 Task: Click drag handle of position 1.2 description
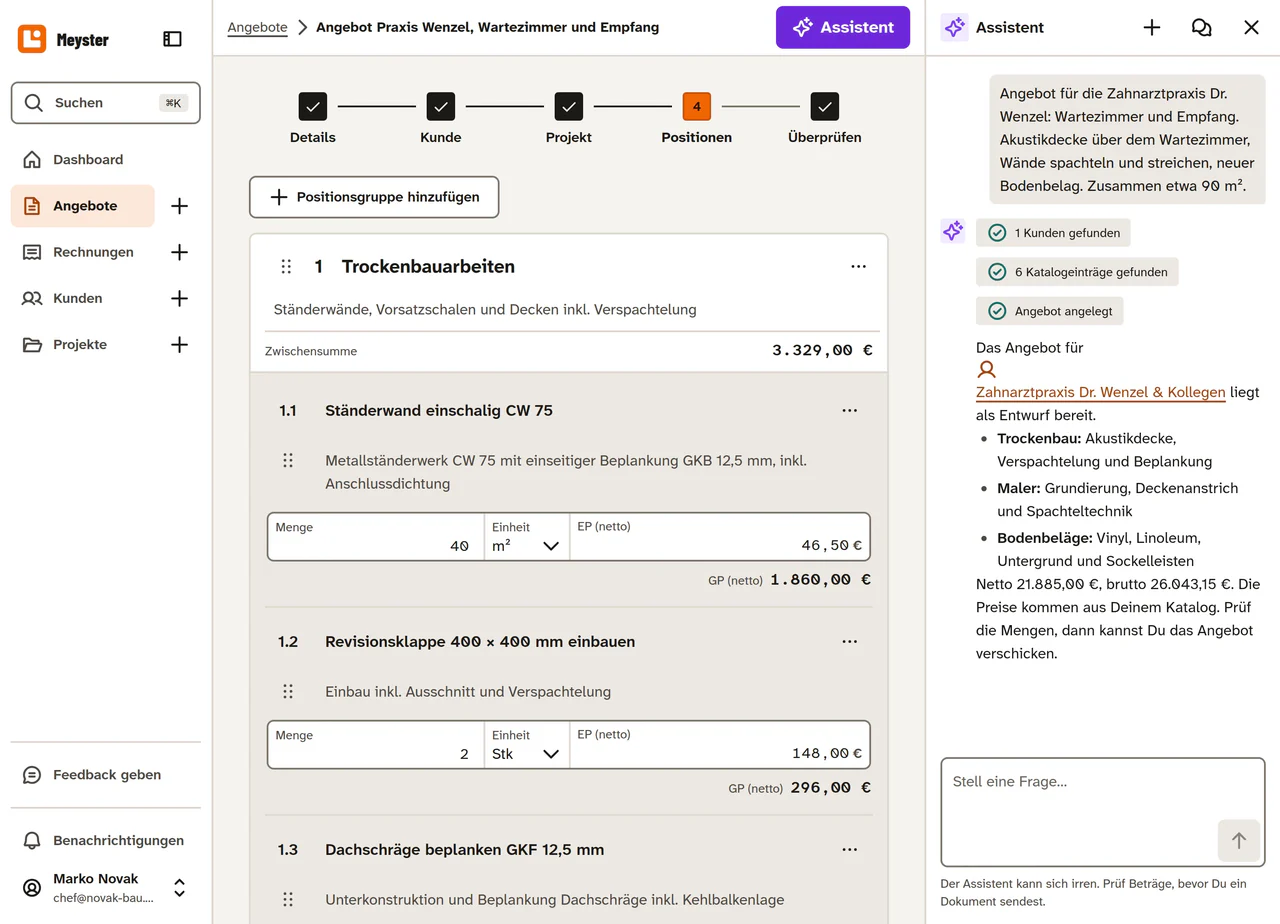[288, 692]
